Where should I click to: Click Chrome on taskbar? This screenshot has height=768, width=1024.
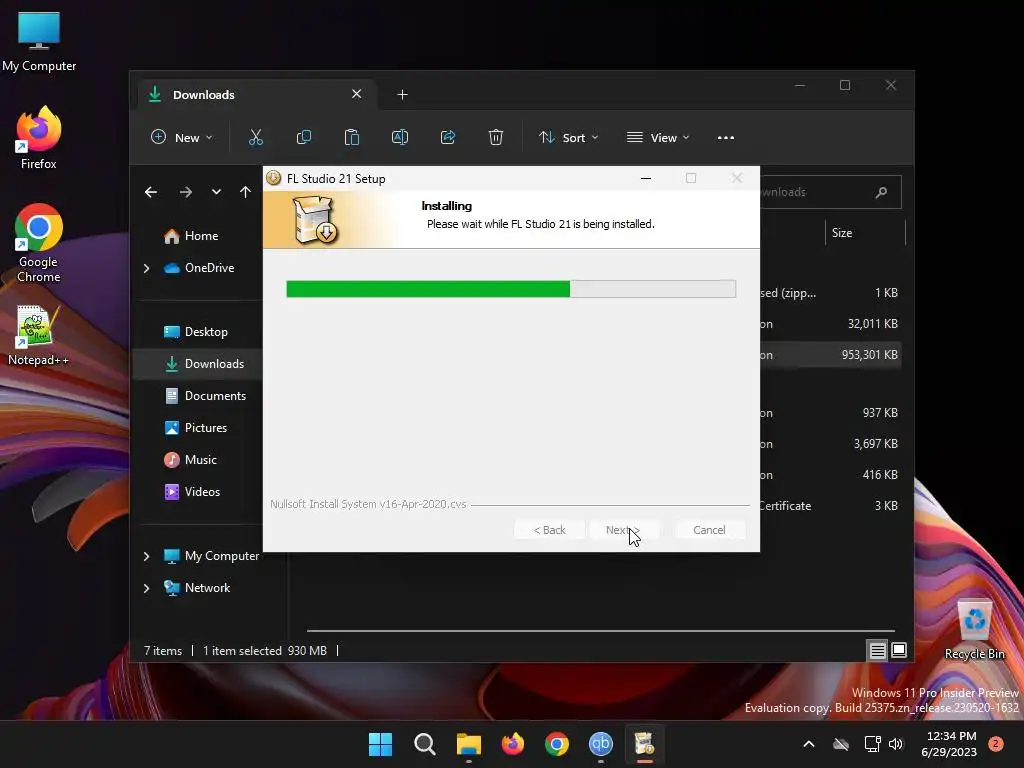pos(557,744)
